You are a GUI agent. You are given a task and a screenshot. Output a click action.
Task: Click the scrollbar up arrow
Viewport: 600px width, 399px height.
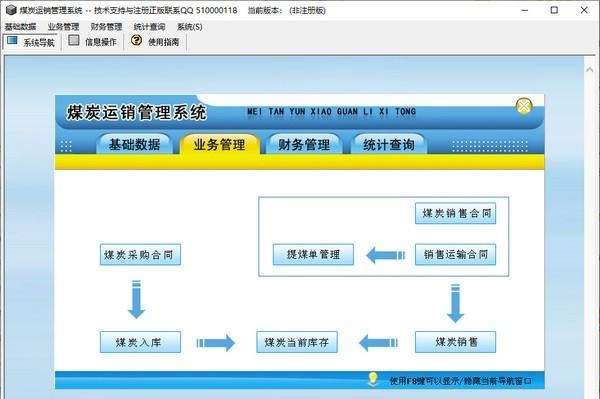(x=589, y=70)
